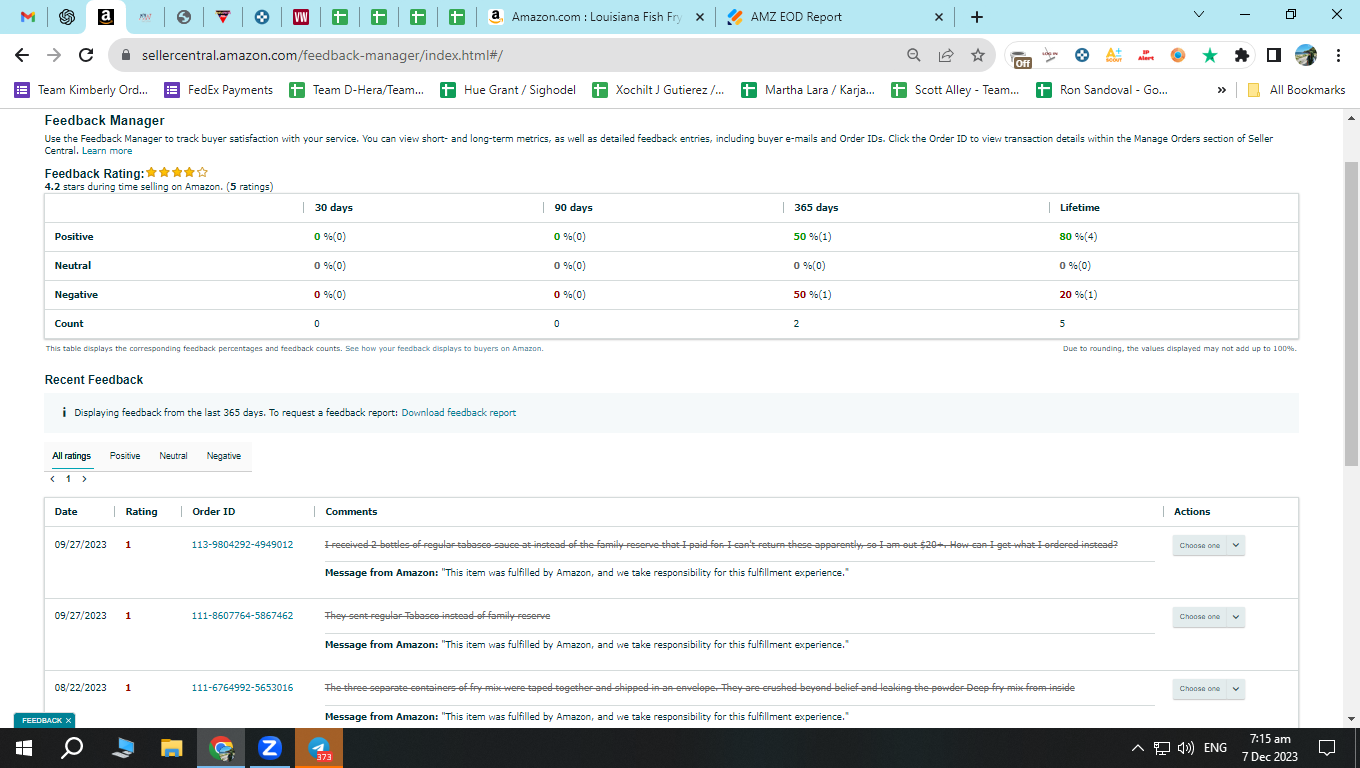Screen dimensions: 1360x768
Task: Open Telegram from taskbar
Action: 319,748
